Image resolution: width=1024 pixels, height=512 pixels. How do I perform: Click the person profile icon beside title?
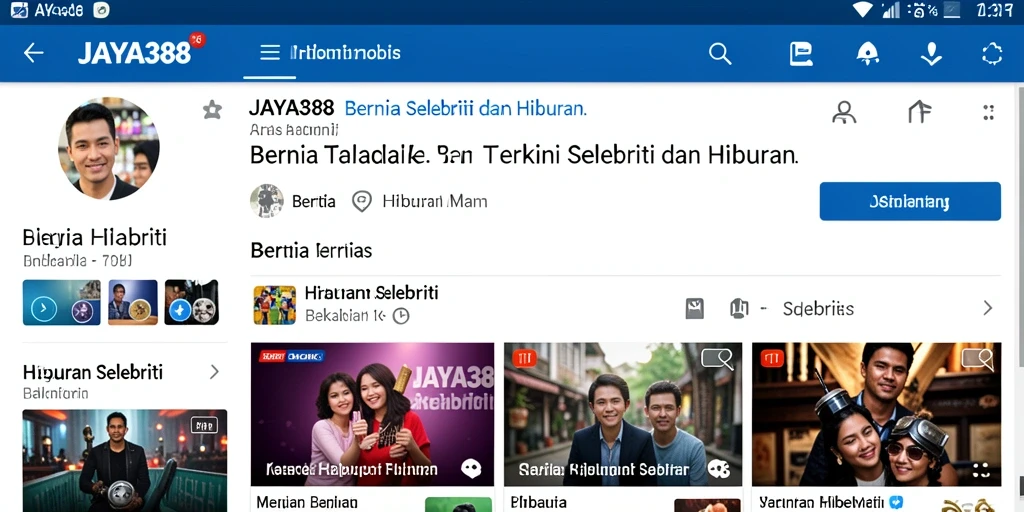[x=844, y=112]
